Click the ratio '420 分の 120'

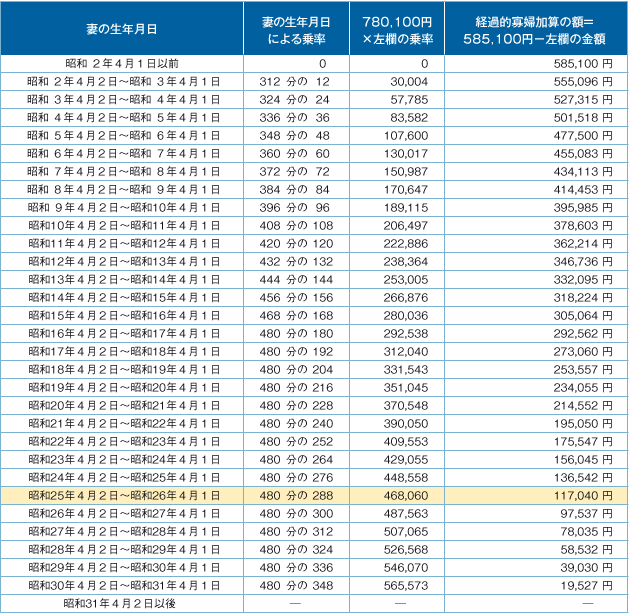296,244
